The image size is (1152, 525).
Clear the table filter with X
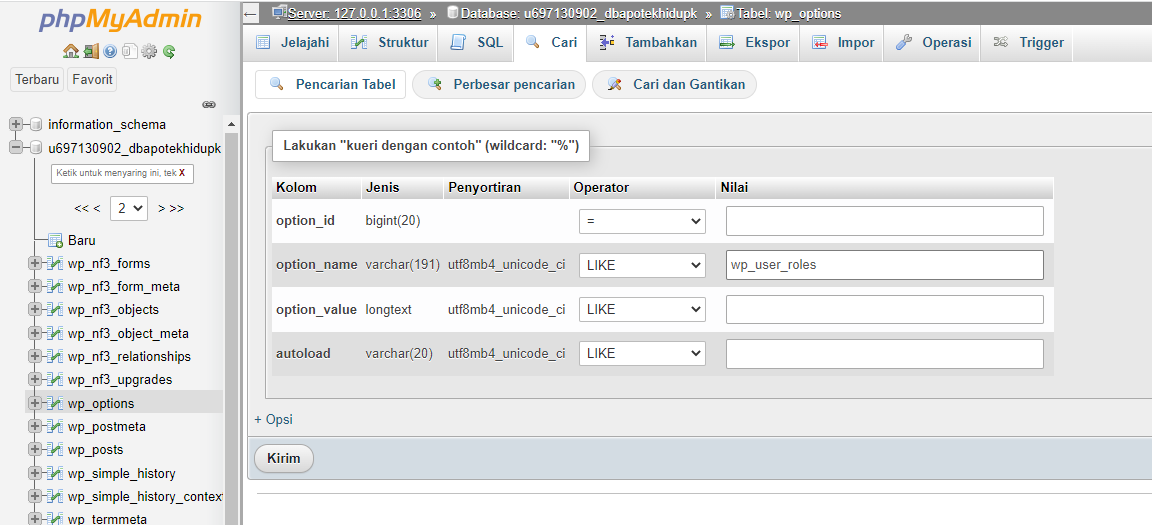[182, 174]
